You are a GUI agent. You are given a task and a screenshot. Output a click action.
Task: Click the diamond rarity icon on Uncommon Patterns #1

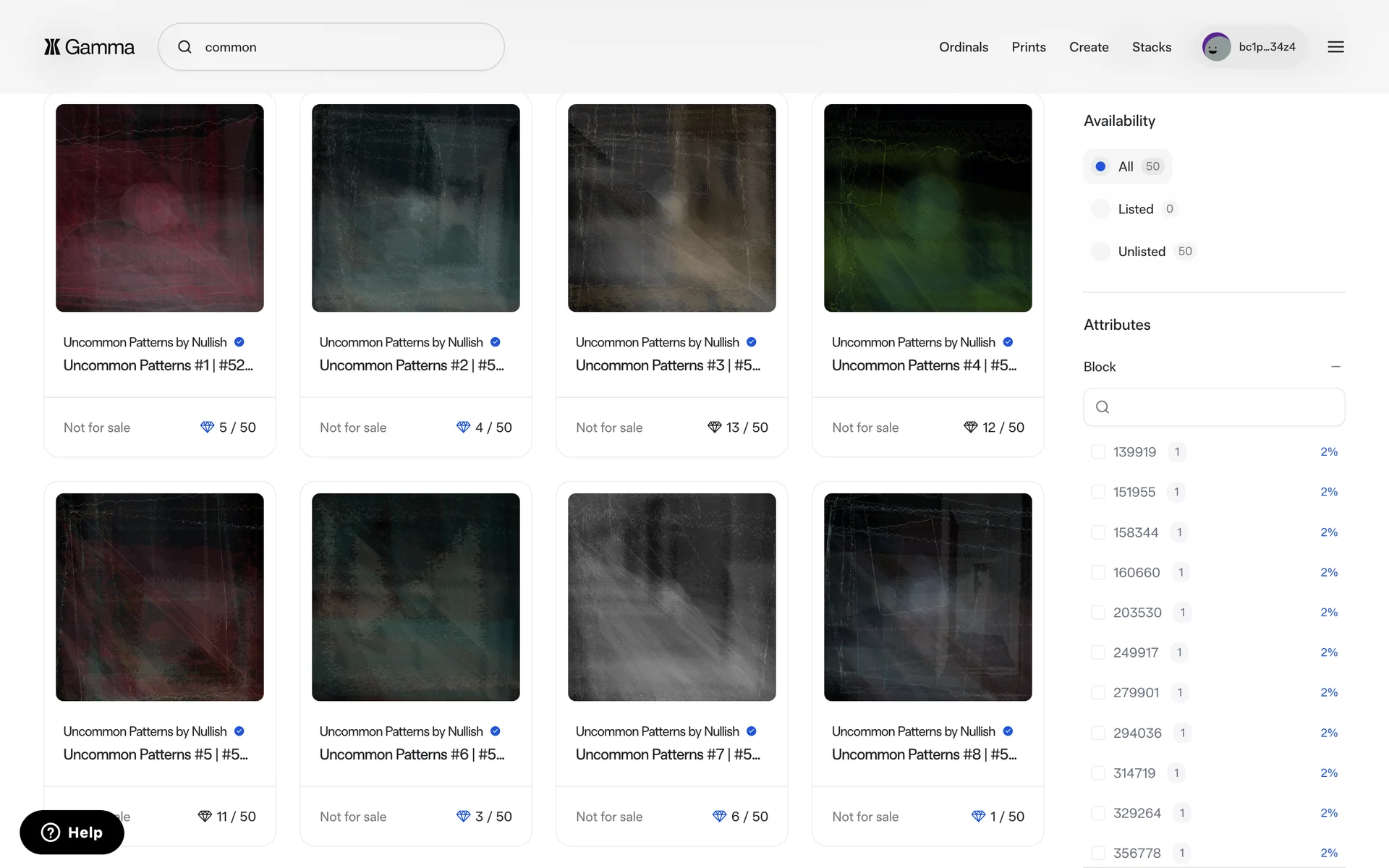[x=207, y=427]
